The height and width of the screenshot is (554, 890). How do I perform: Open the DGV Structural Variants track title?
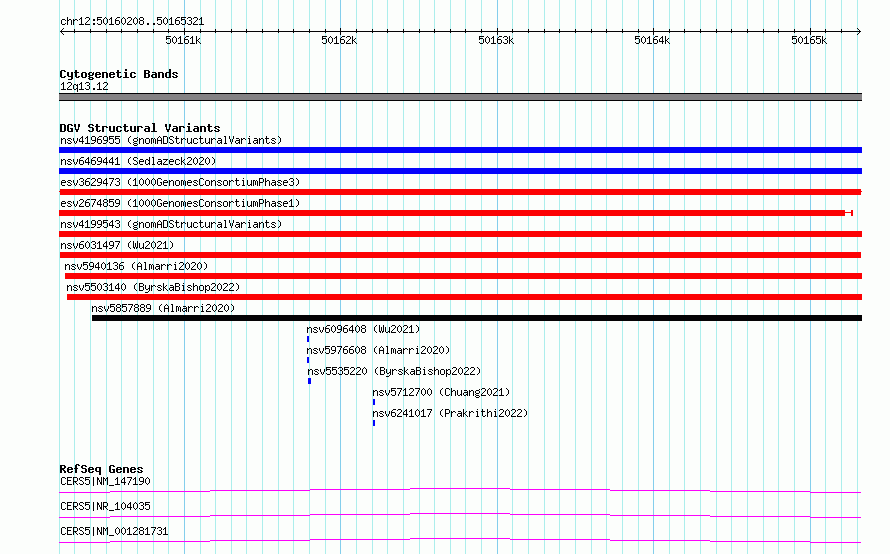(x=140, y=128)
